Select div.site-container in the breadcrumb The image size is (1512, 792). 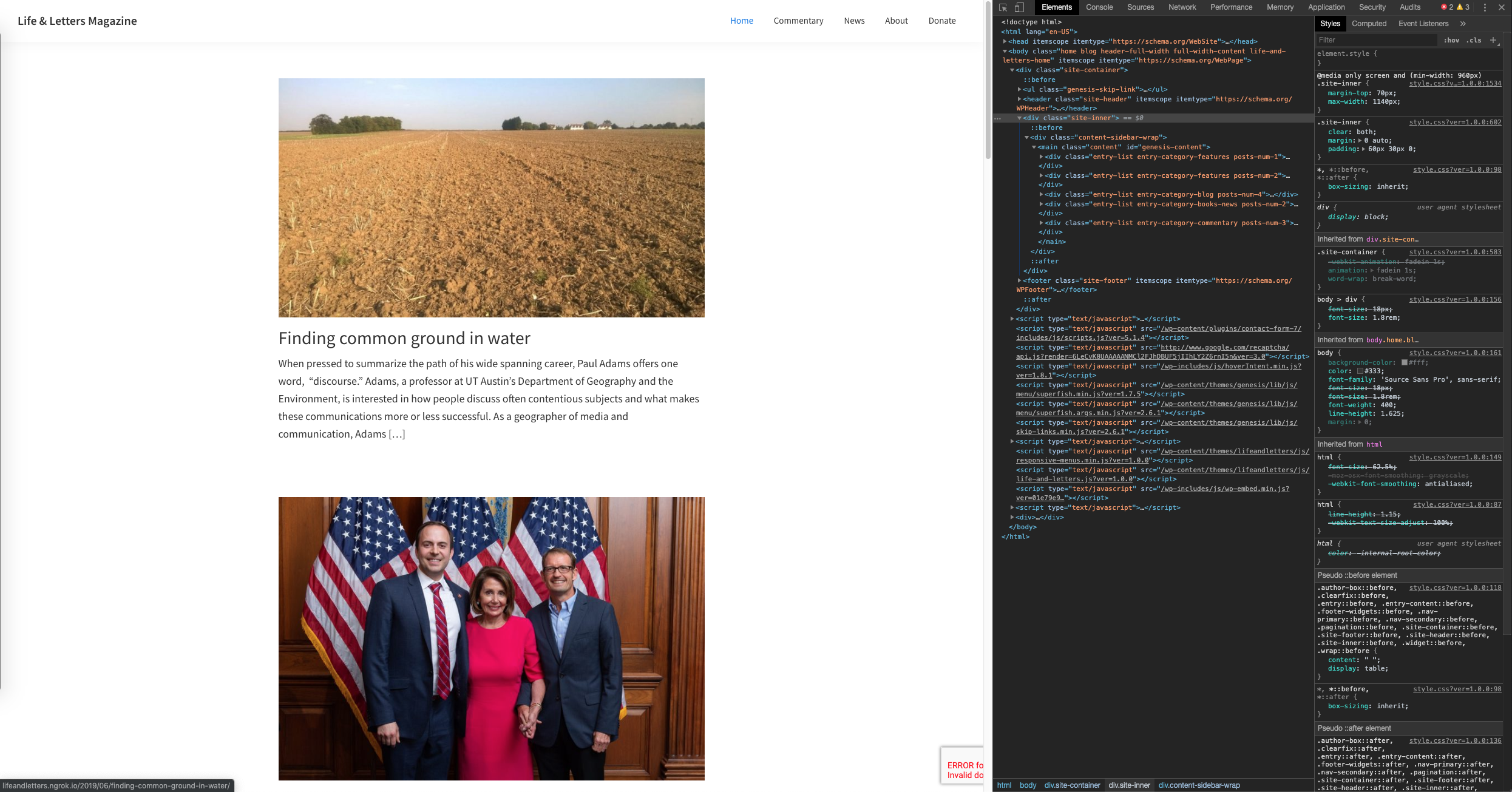(1072, 785)
